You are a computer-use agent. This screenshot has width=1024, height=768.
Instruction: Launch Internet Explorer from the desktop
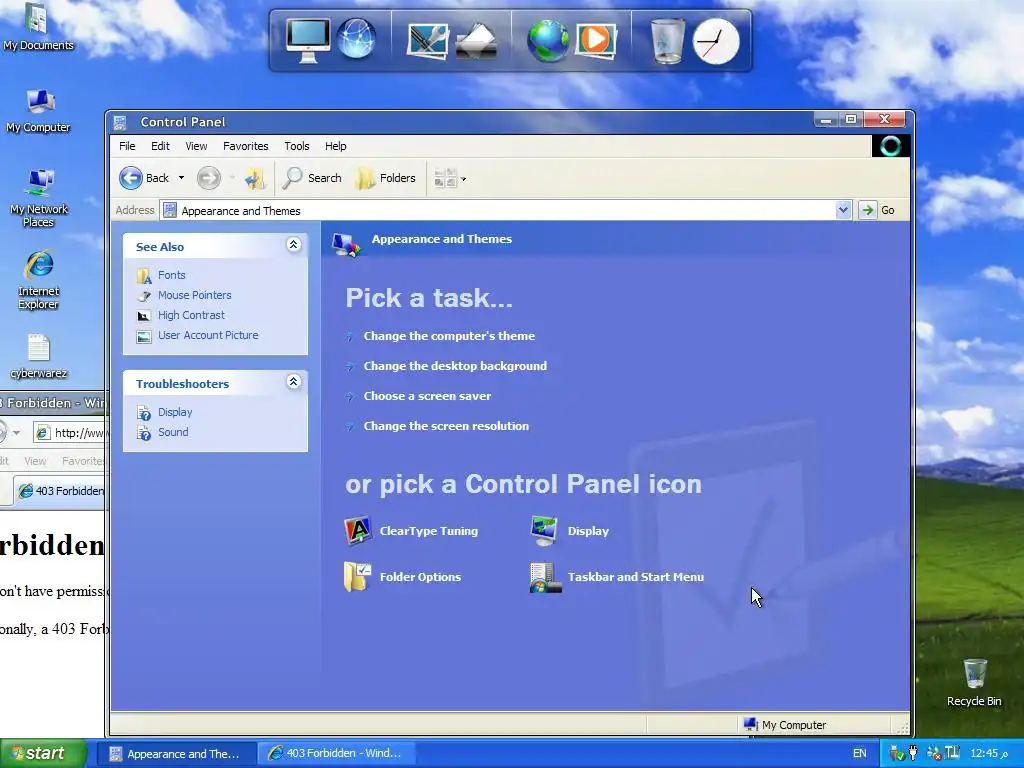tap(39, 280)
